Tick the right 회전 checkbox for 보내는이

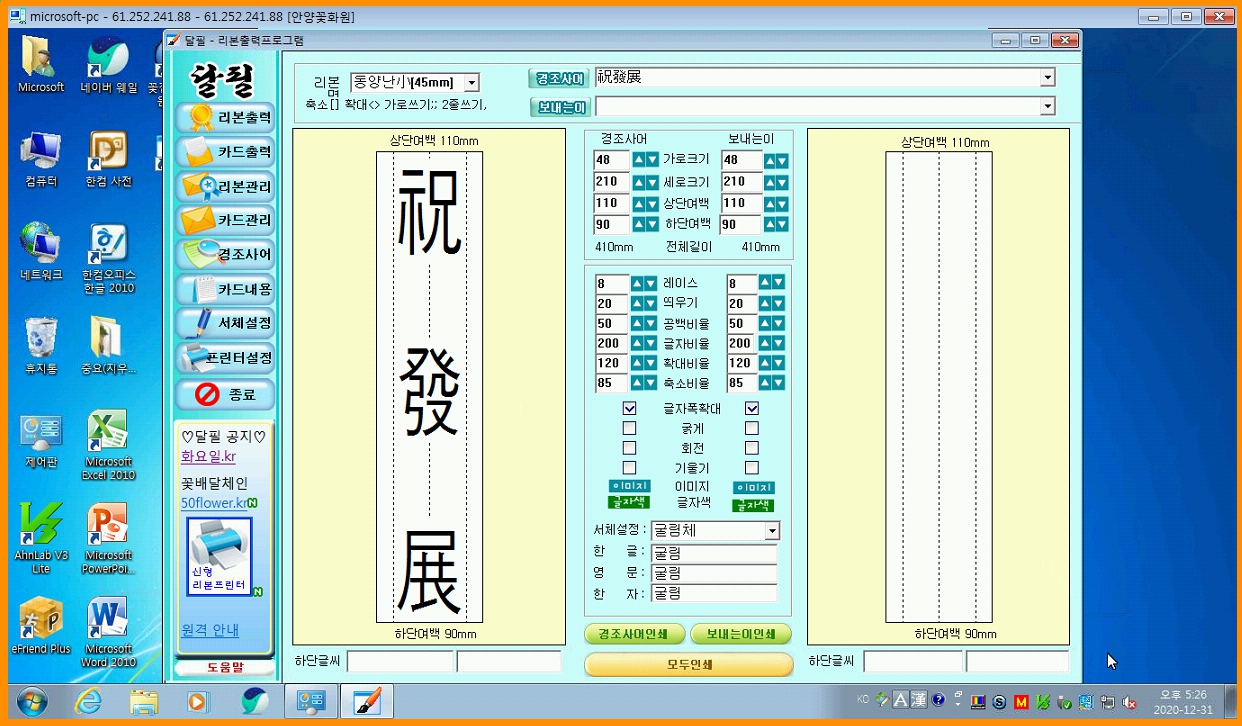(x=752, y=448)
